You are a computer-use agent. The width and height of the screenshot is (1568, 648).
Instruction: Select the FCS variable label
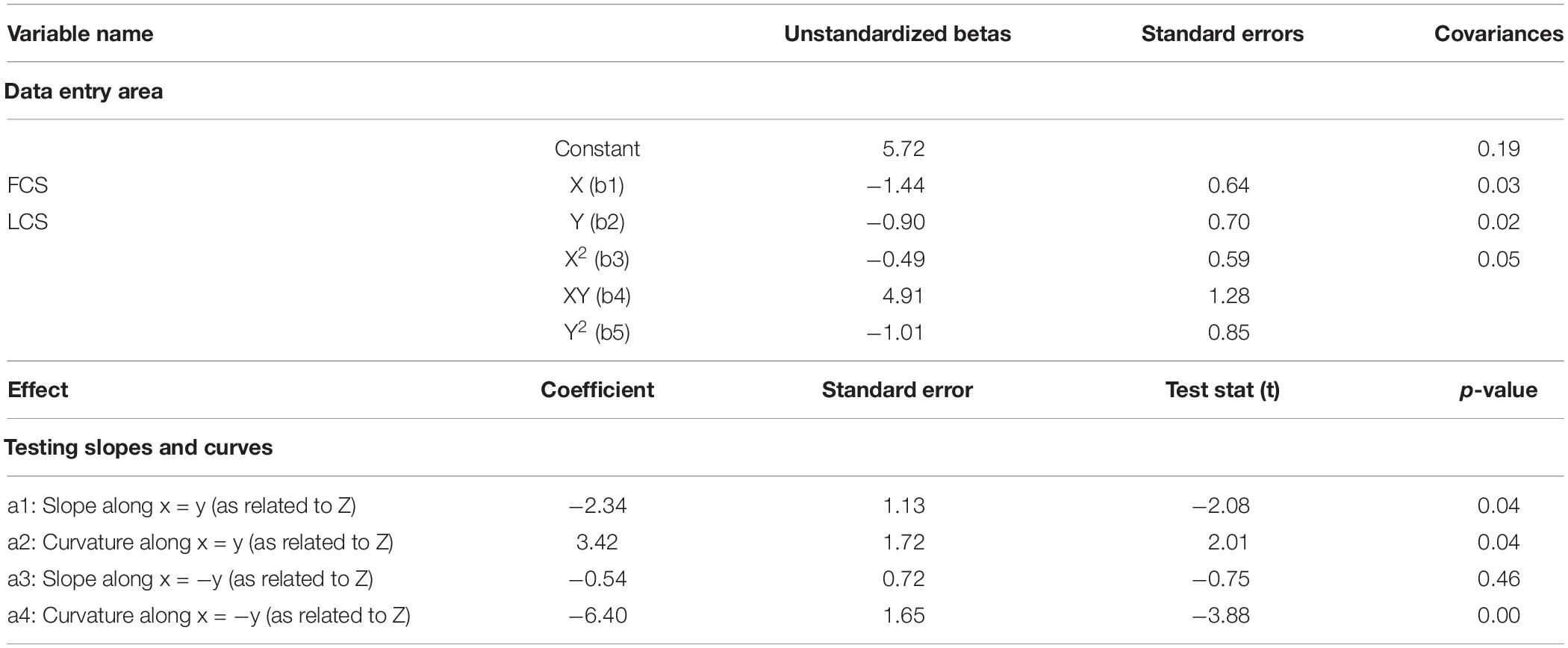pos(28,185)
